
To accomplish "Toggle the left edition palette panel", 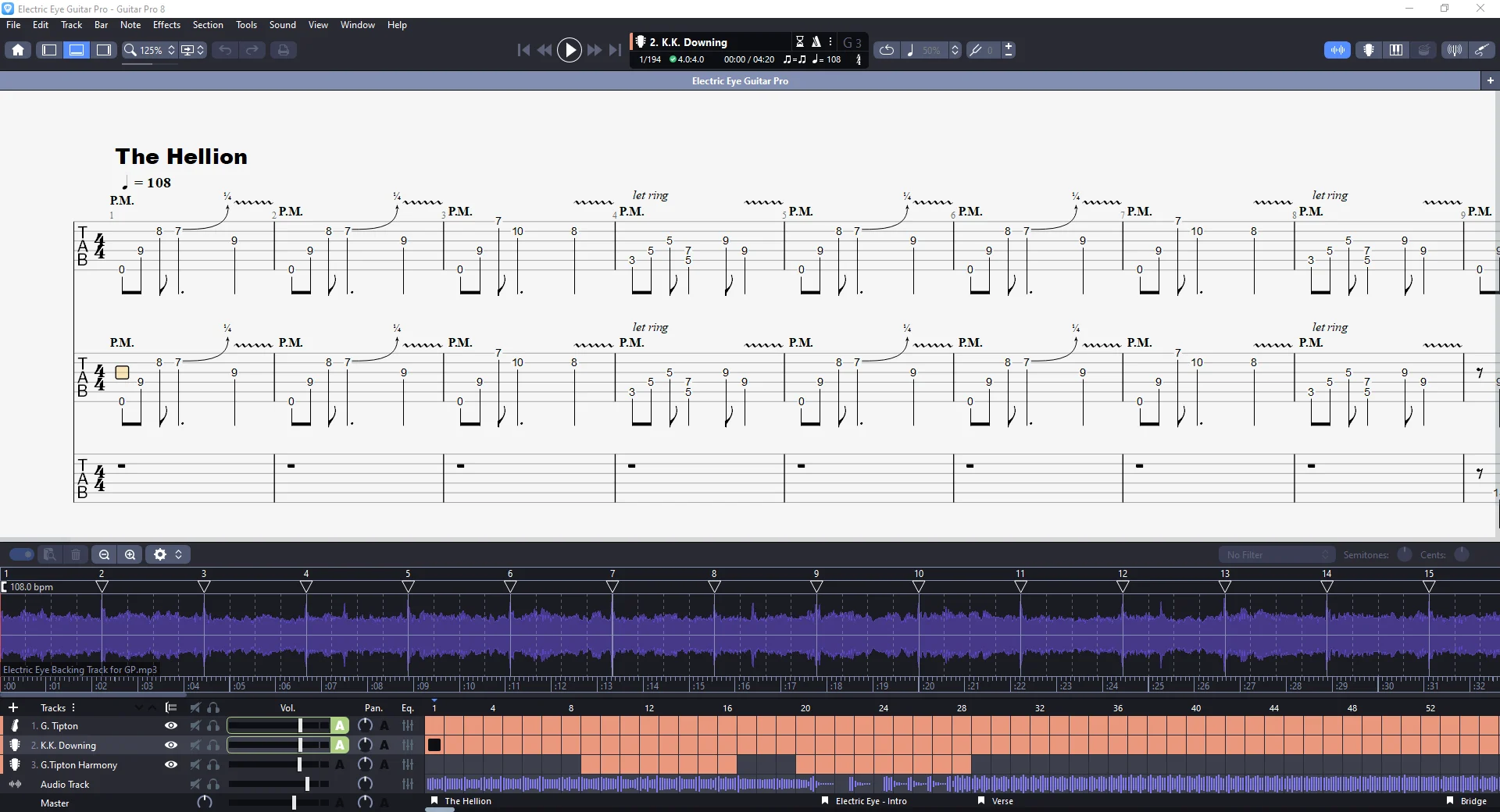I will [x=49, y=50].
